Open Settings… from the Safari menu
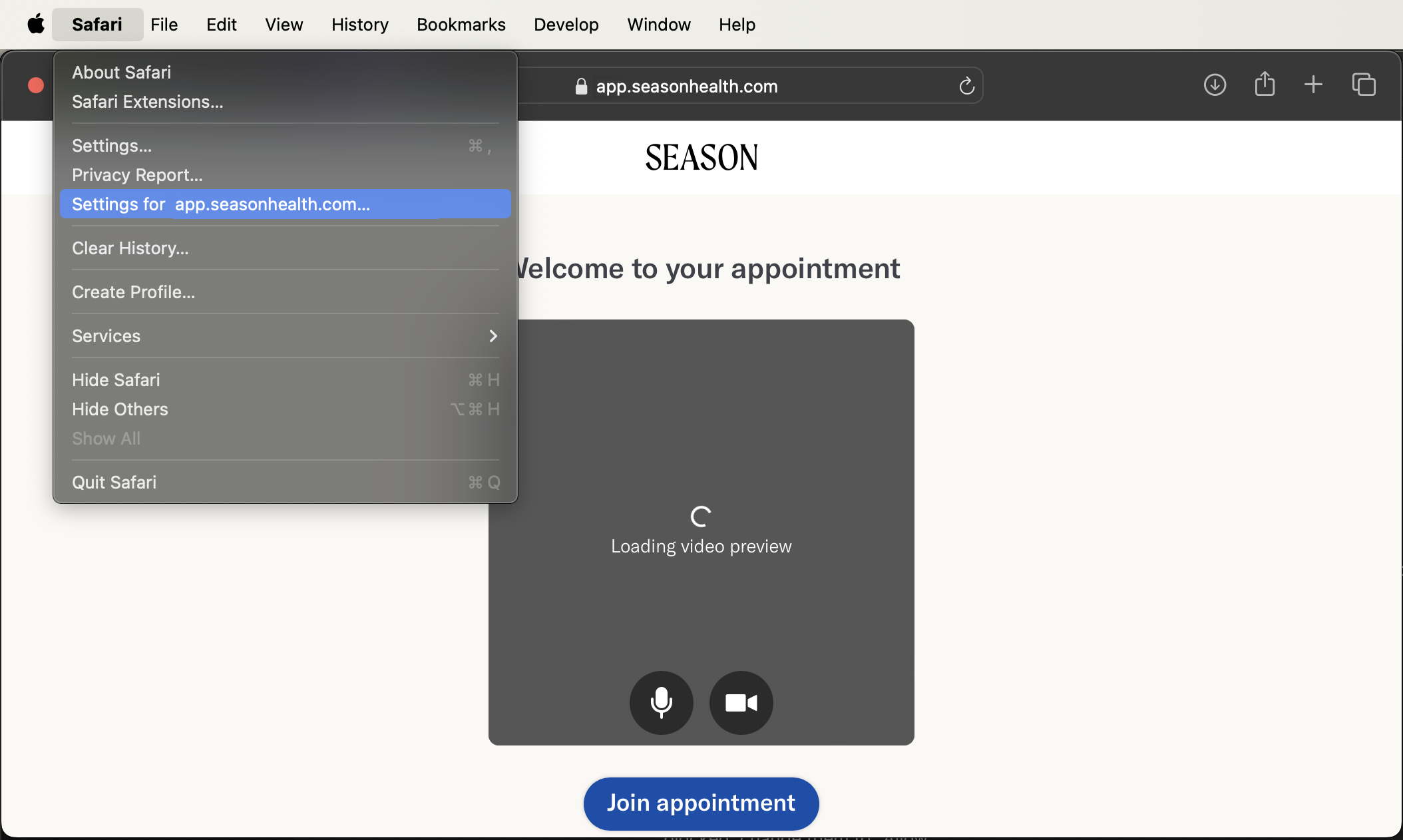Viewport: 1403px width, 840px height. pyautogui.click(x=286, y=145)
